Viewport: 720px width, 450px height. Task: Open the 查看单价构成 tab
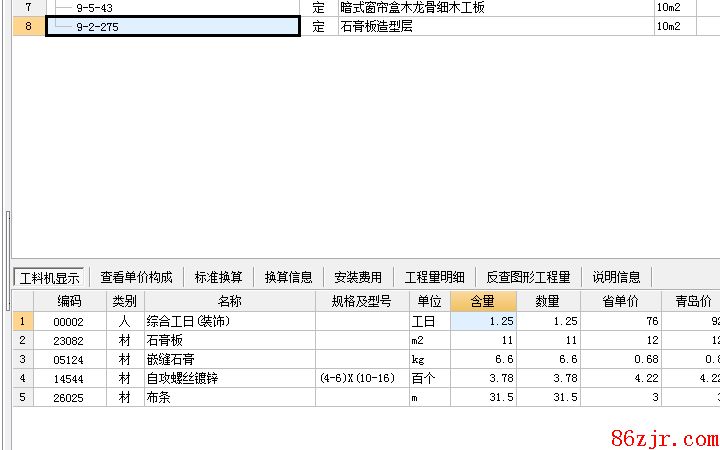[136, 277]
